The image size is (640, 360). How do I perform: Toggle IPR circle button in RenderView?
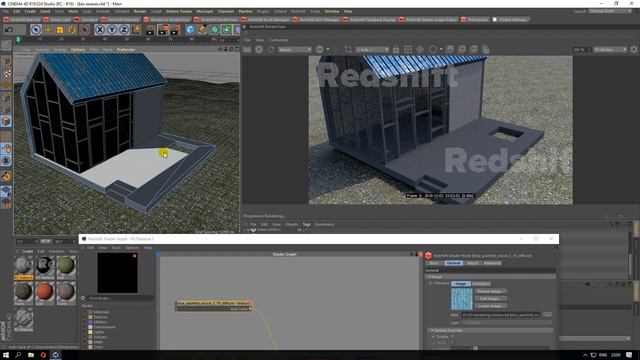pos(259,49)
